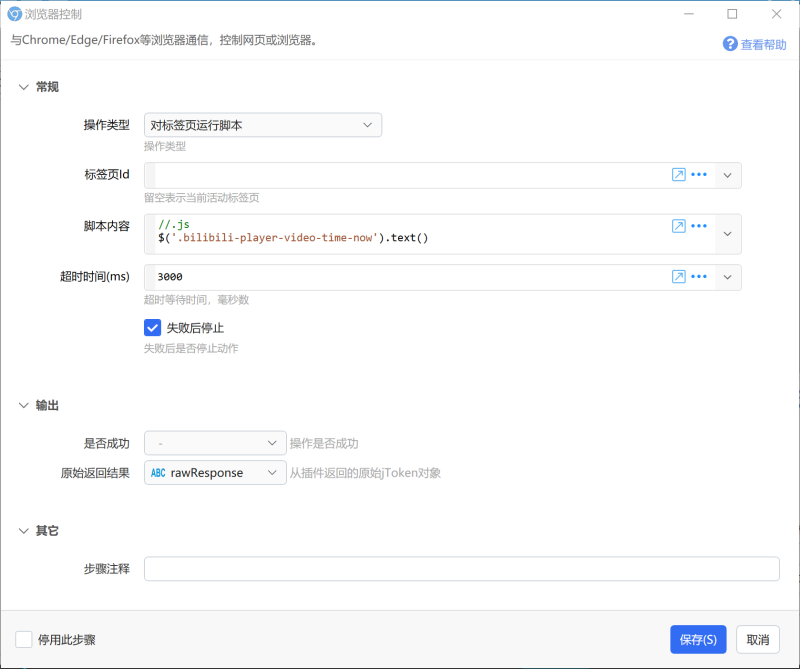Open the rawResponse variable dropdown
Viewport: 800px width, 669px height.
click(x=215, y=473)
